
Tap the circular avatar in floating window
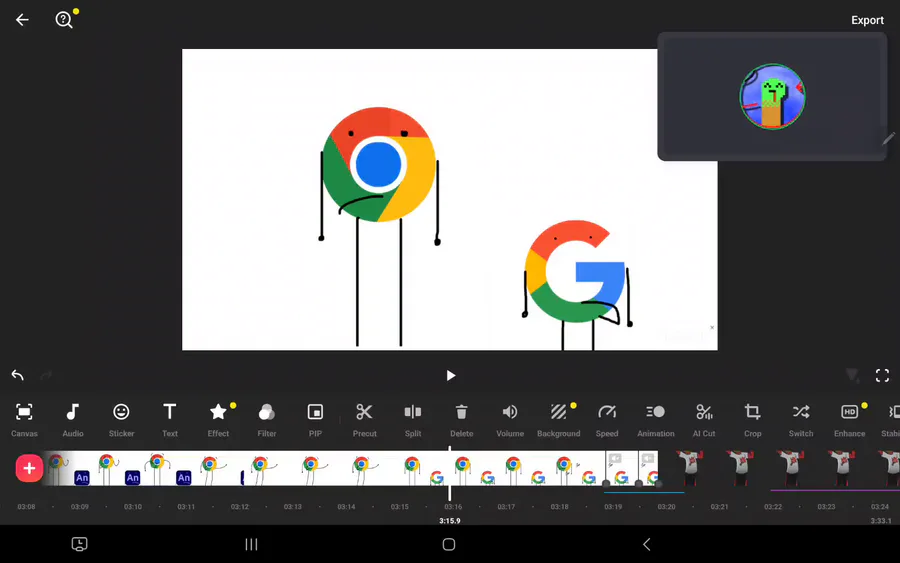[772, 96]
